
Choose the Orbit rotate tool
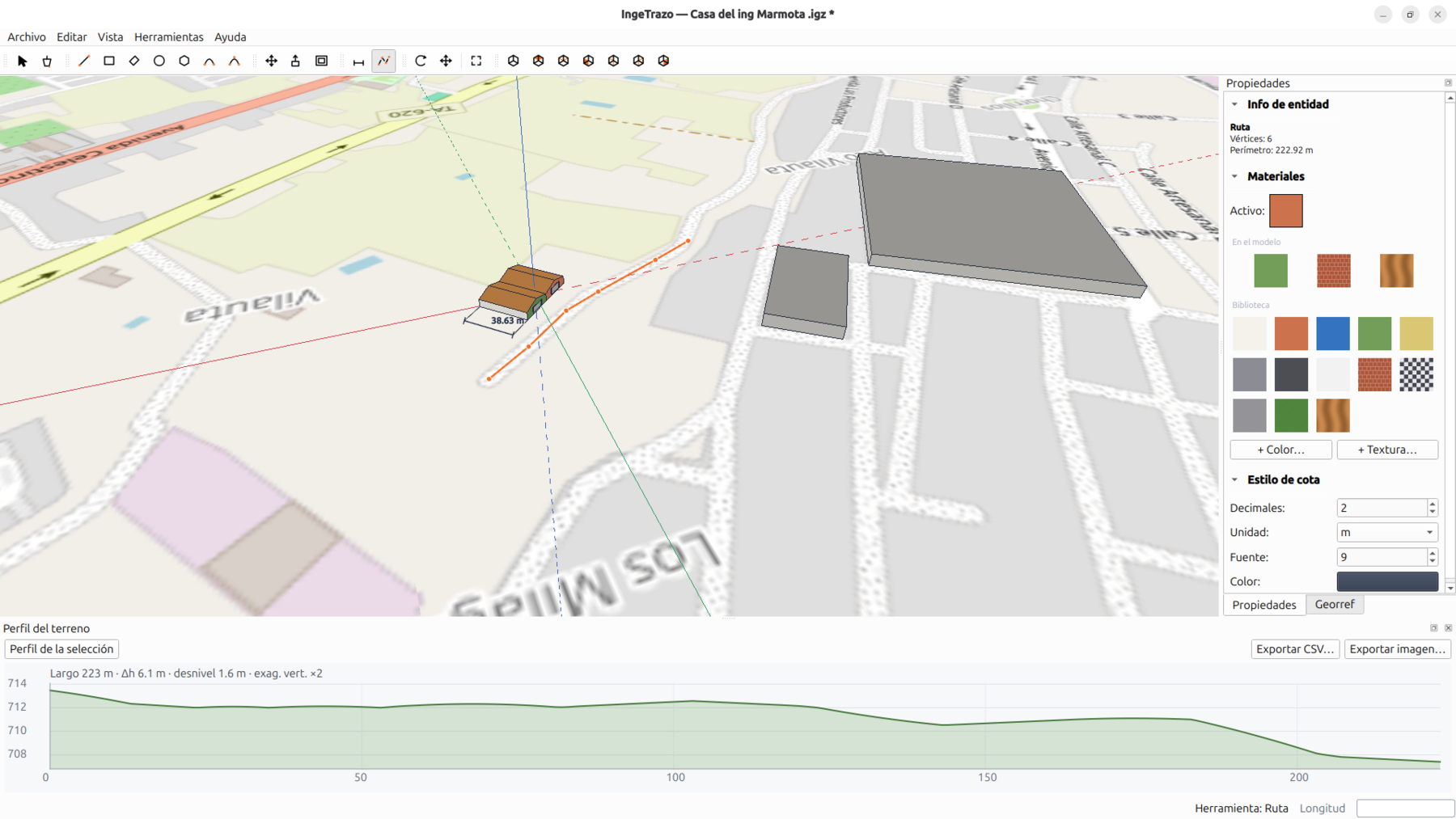[421, 61]
